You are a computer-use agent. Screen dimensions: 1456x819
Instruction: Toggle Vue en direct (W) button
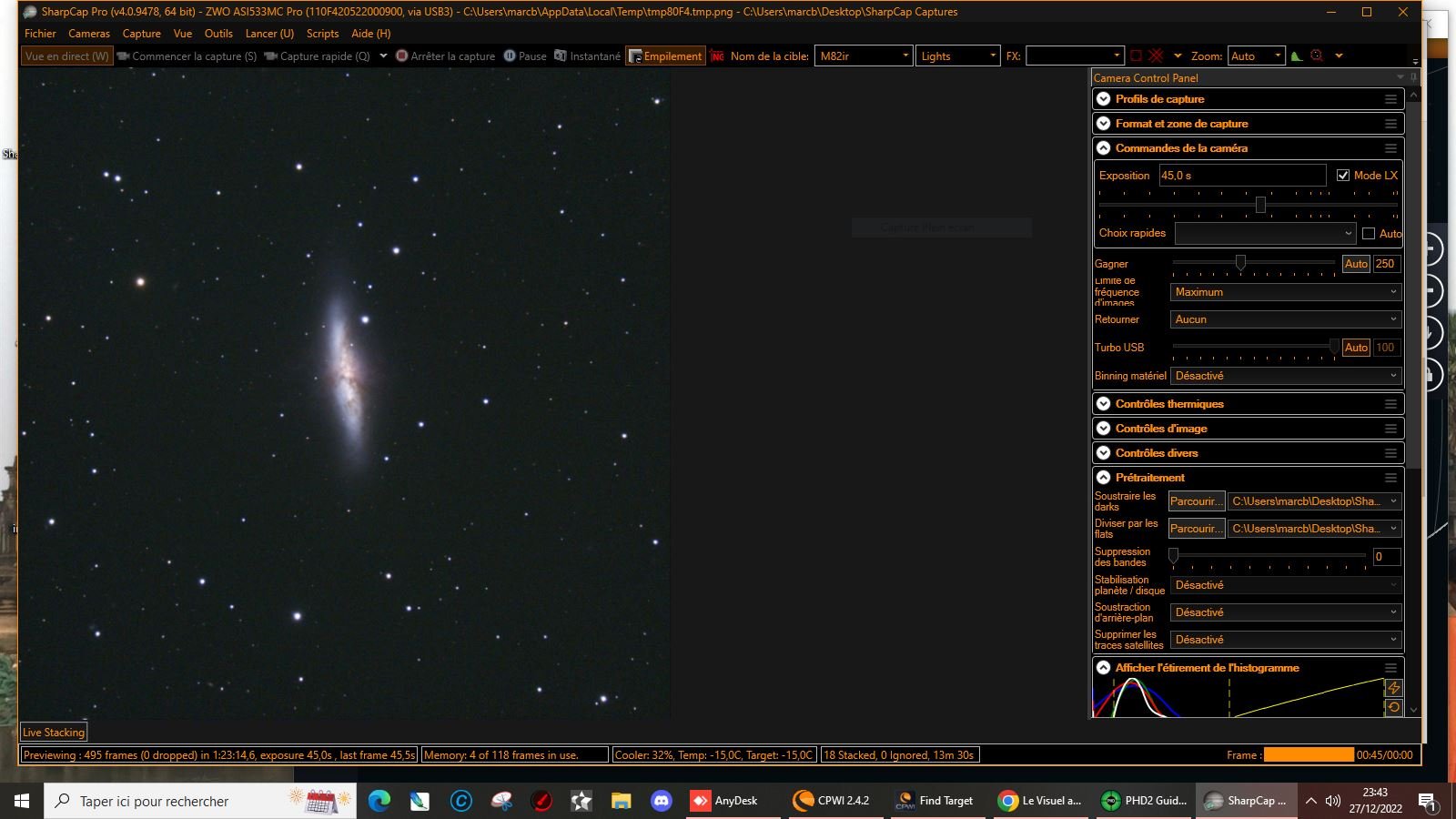pos(66,56)
